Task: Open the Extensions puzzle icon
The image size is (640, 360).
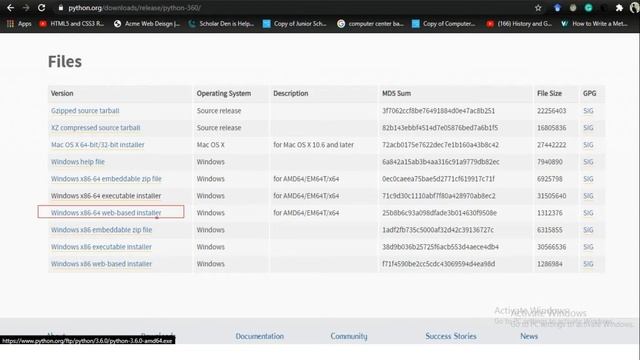Action: coord(619,8)
